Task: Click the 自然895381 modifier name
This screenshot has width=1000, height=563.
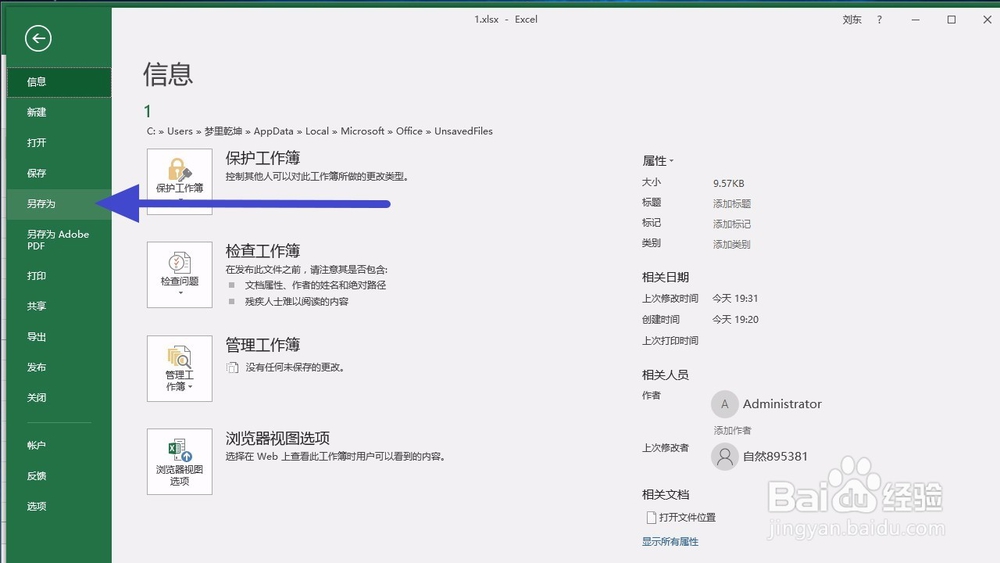Action: pyautogui.click(x=775, y=457)
